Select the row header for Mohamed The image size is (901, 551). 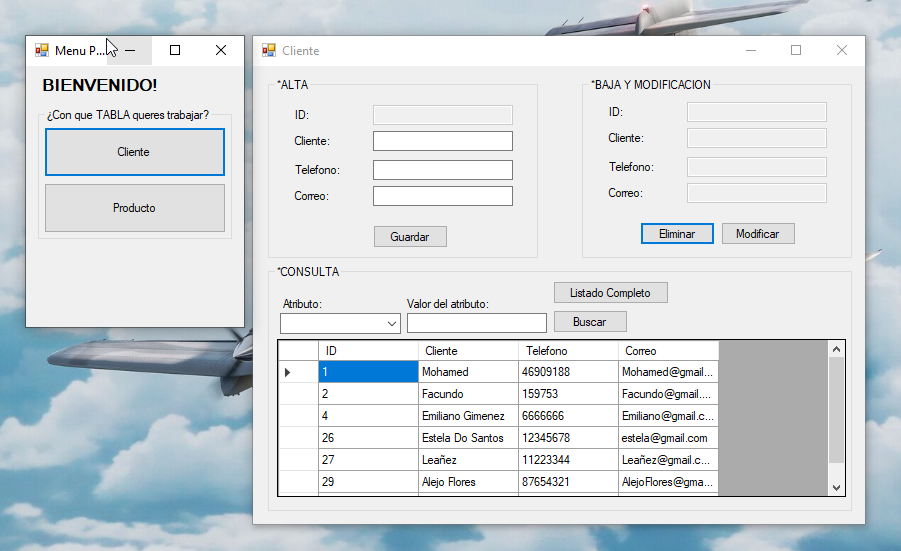pyautogui.click(x=297, y=372)
